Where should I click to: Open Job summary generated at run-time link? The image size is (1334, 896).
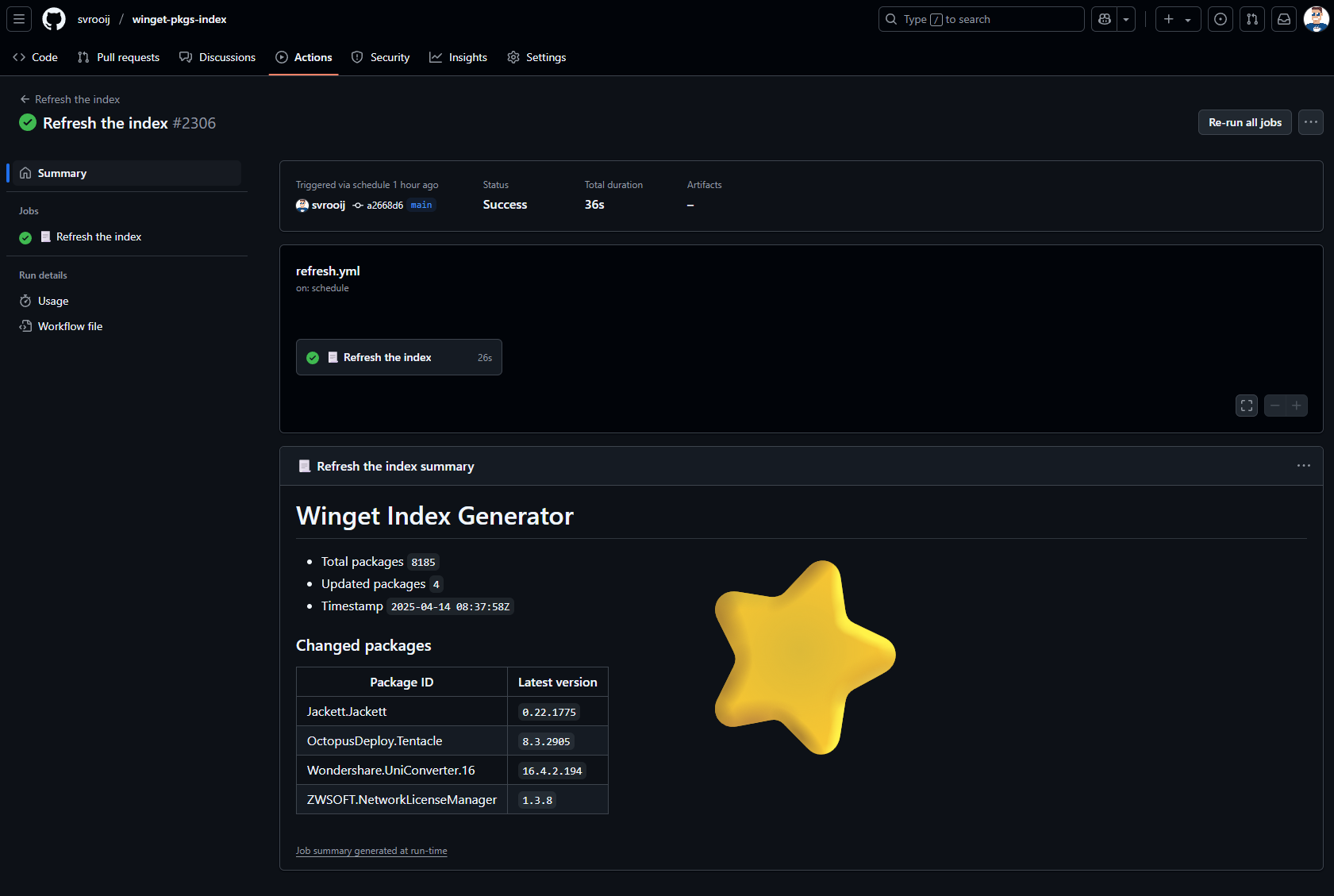371,851
